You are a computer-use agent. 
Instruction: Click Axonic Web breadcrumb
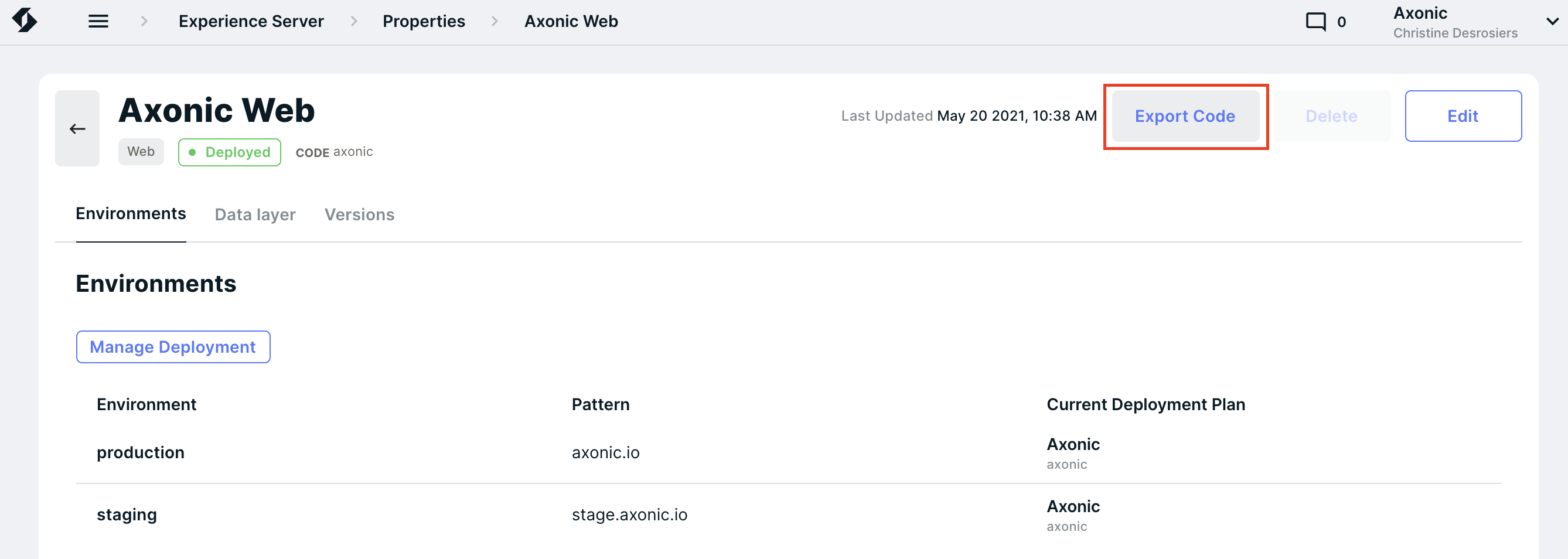point(571,21)
